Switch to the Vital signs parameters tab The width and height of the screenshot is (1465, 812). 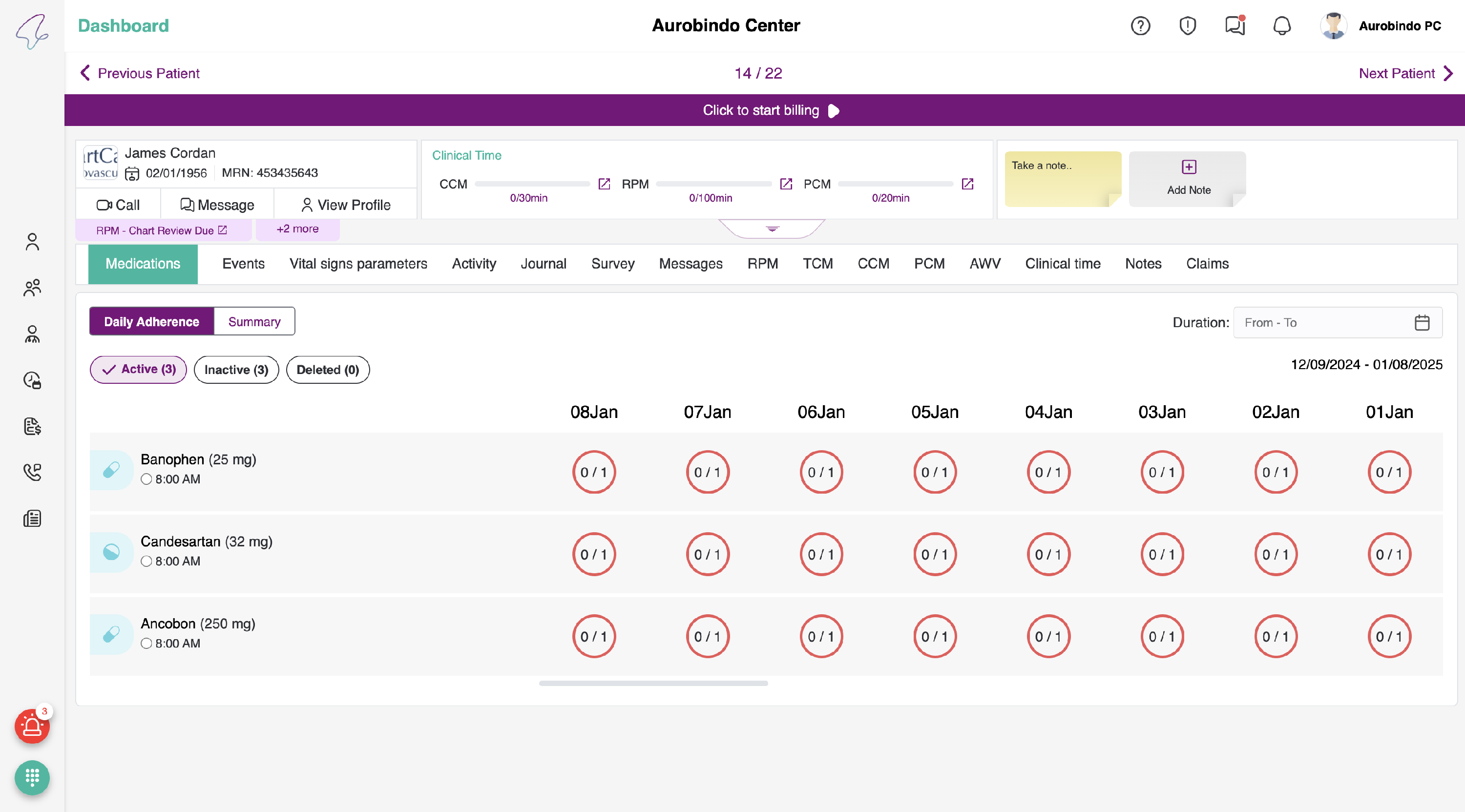tap(358, 264)
